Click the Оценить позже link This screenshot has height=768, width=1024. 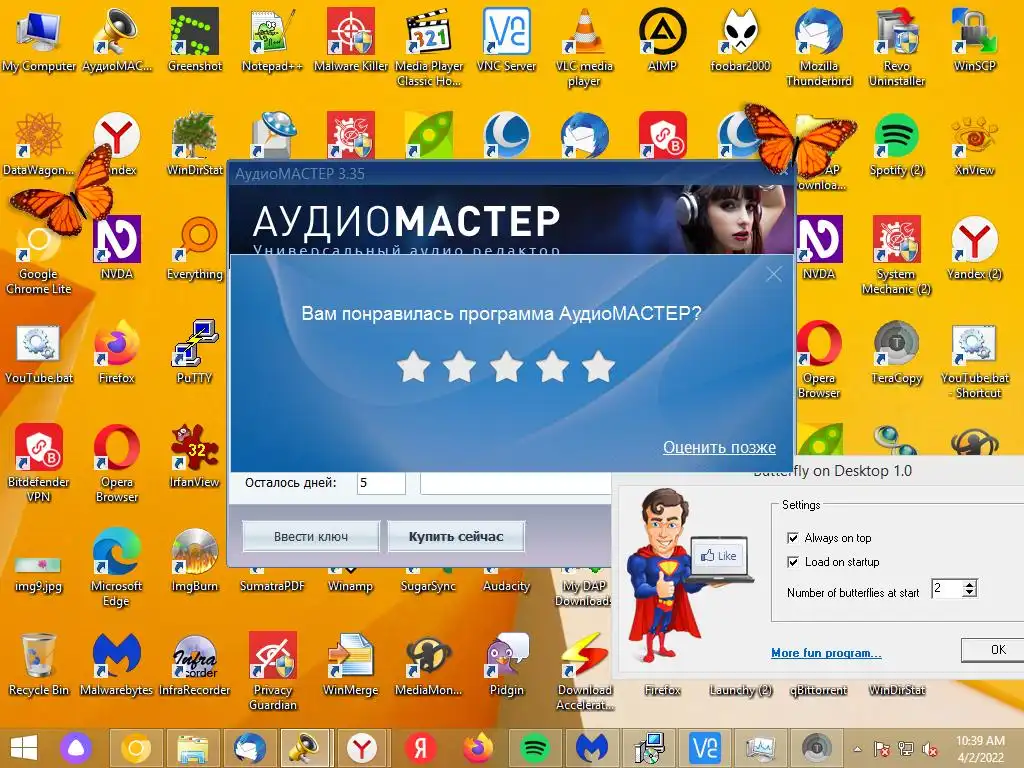pyautogui.click(x=719, y=447)
